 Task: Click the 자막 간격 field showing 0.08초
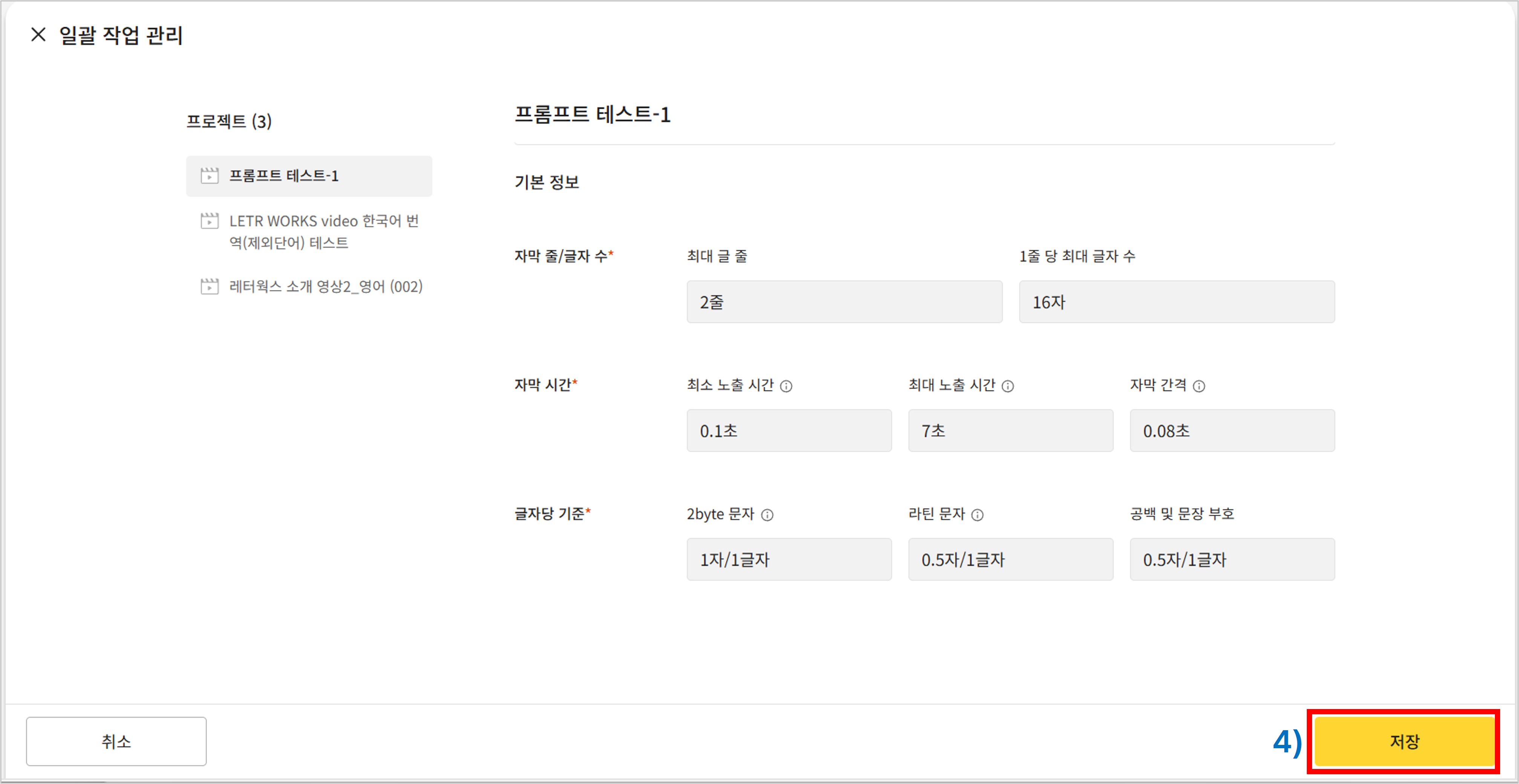pyautogui.click(x=1232, y=431)
